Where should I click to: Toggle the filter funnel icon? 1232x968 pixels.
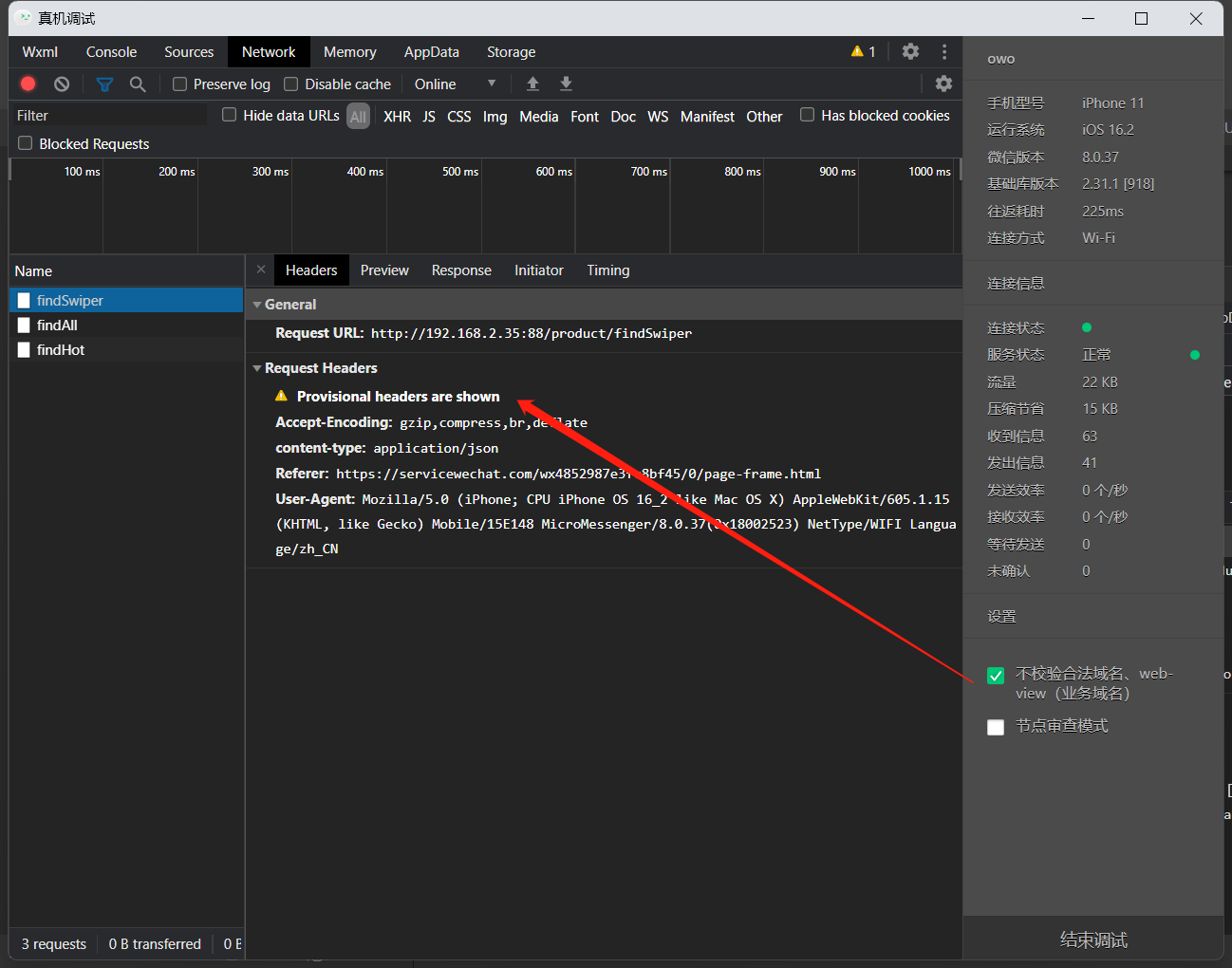tap(104, 84)
